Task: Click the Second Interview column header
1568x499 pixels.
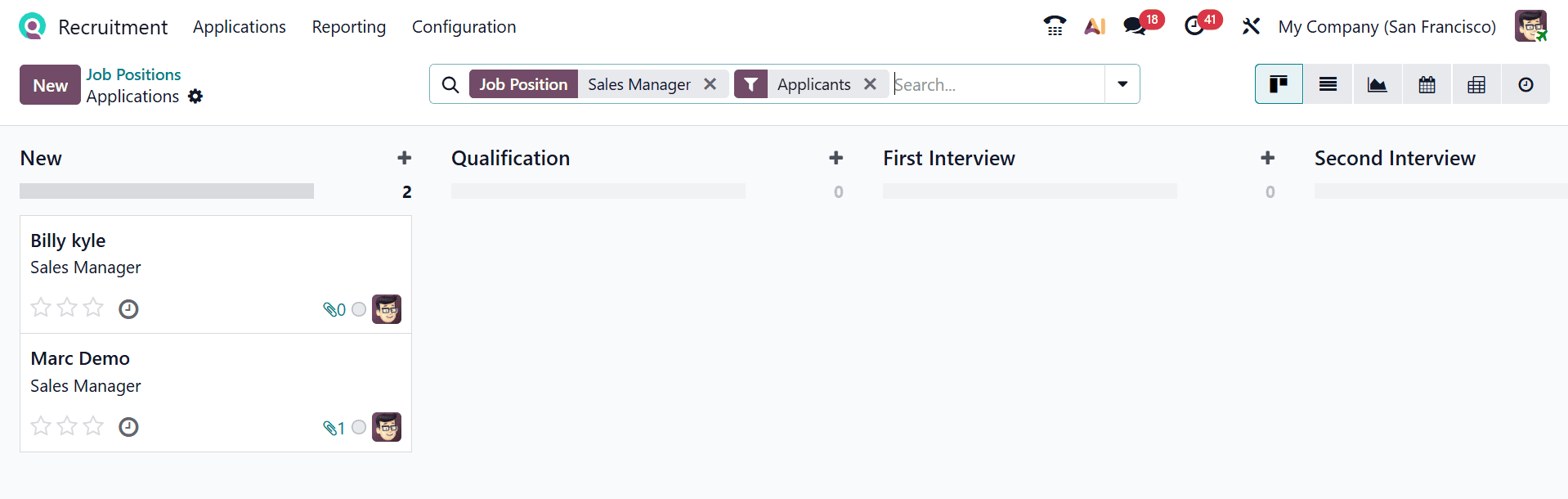Action: [x=1396, y=158]
